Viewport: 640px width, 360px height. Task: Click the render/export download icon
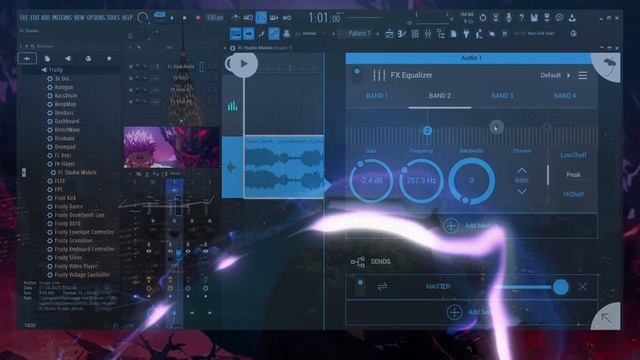tap(572, 18)
